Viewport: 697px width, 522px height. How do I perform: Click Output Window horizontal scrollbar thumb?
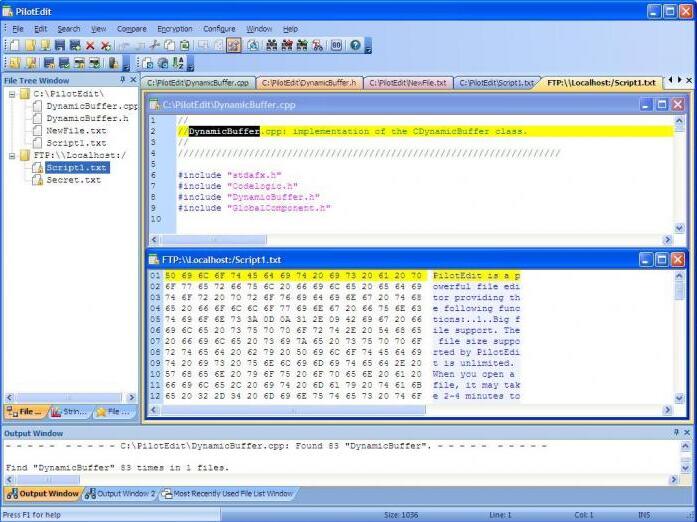click(x=48, y=480)
